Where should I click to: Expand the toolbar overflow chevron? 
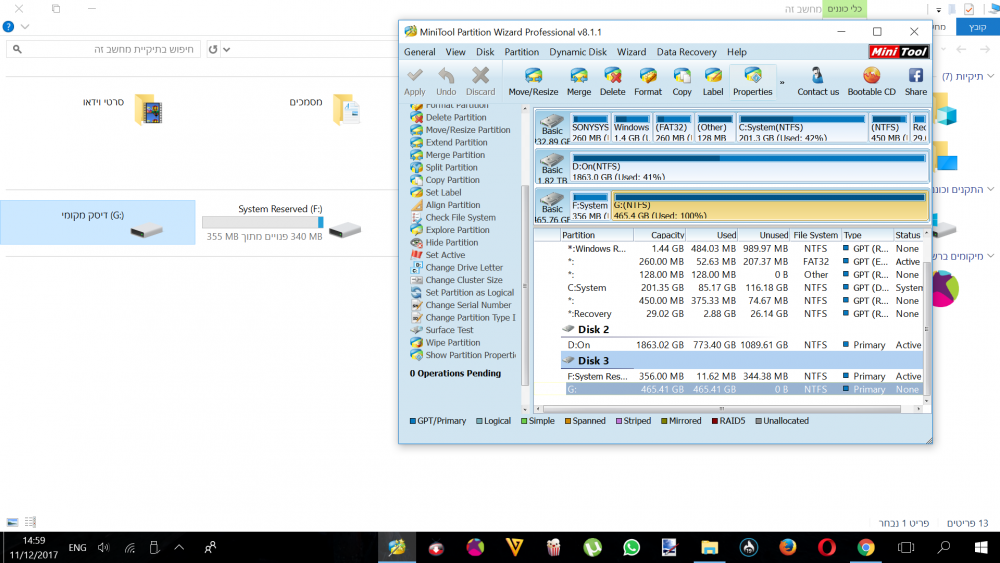782,82
